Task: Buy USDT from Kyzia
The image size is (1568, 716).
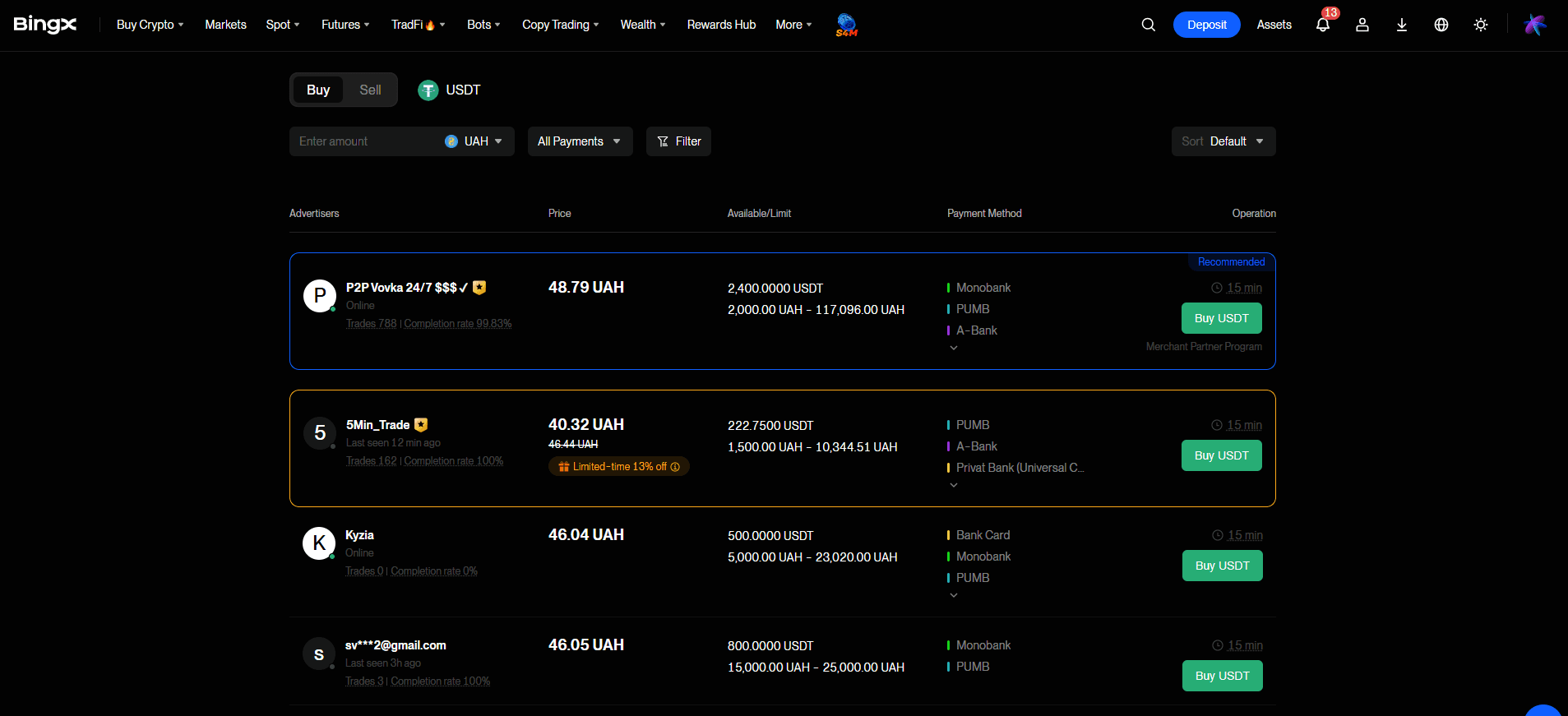Action: 1222,566
